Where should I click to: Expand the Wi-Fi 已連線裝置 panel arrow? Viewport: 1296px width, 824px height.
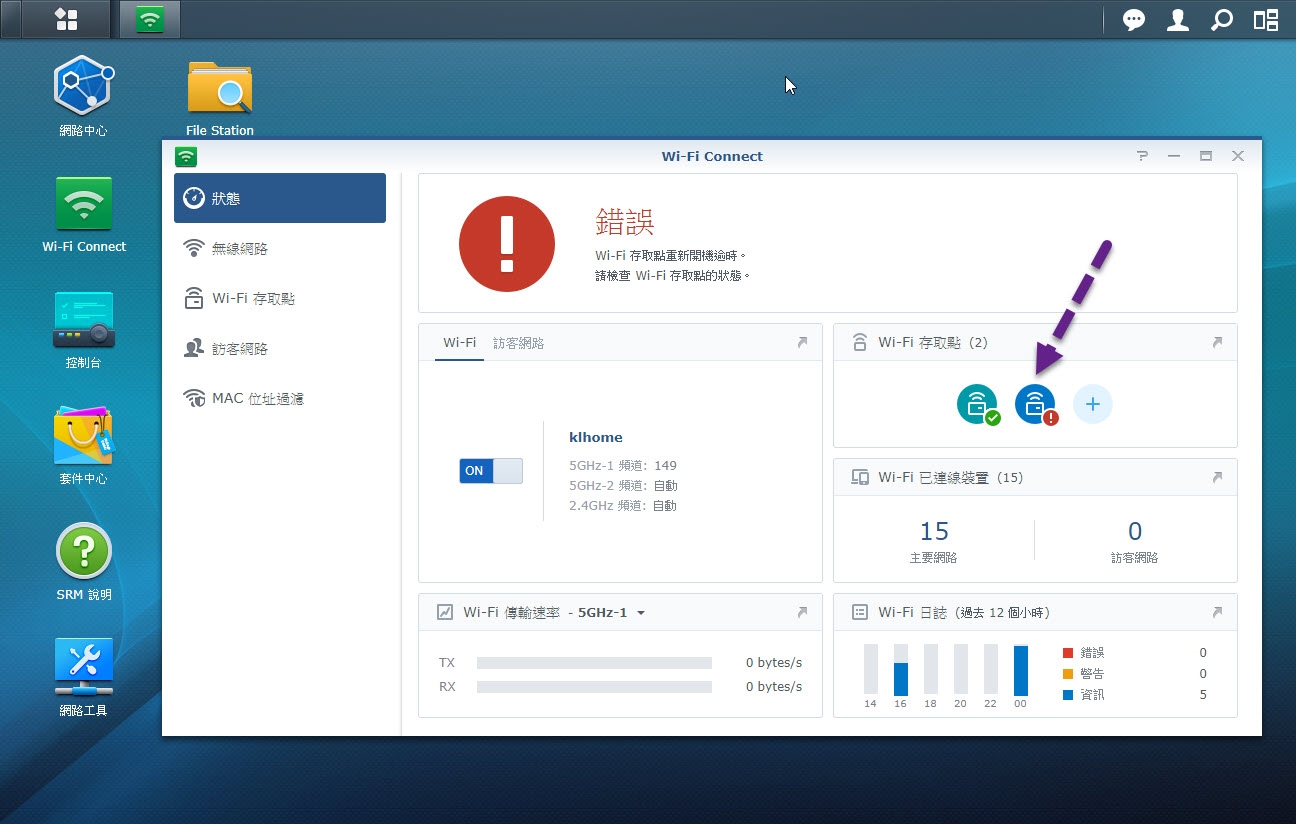(x=1217, y=477)
